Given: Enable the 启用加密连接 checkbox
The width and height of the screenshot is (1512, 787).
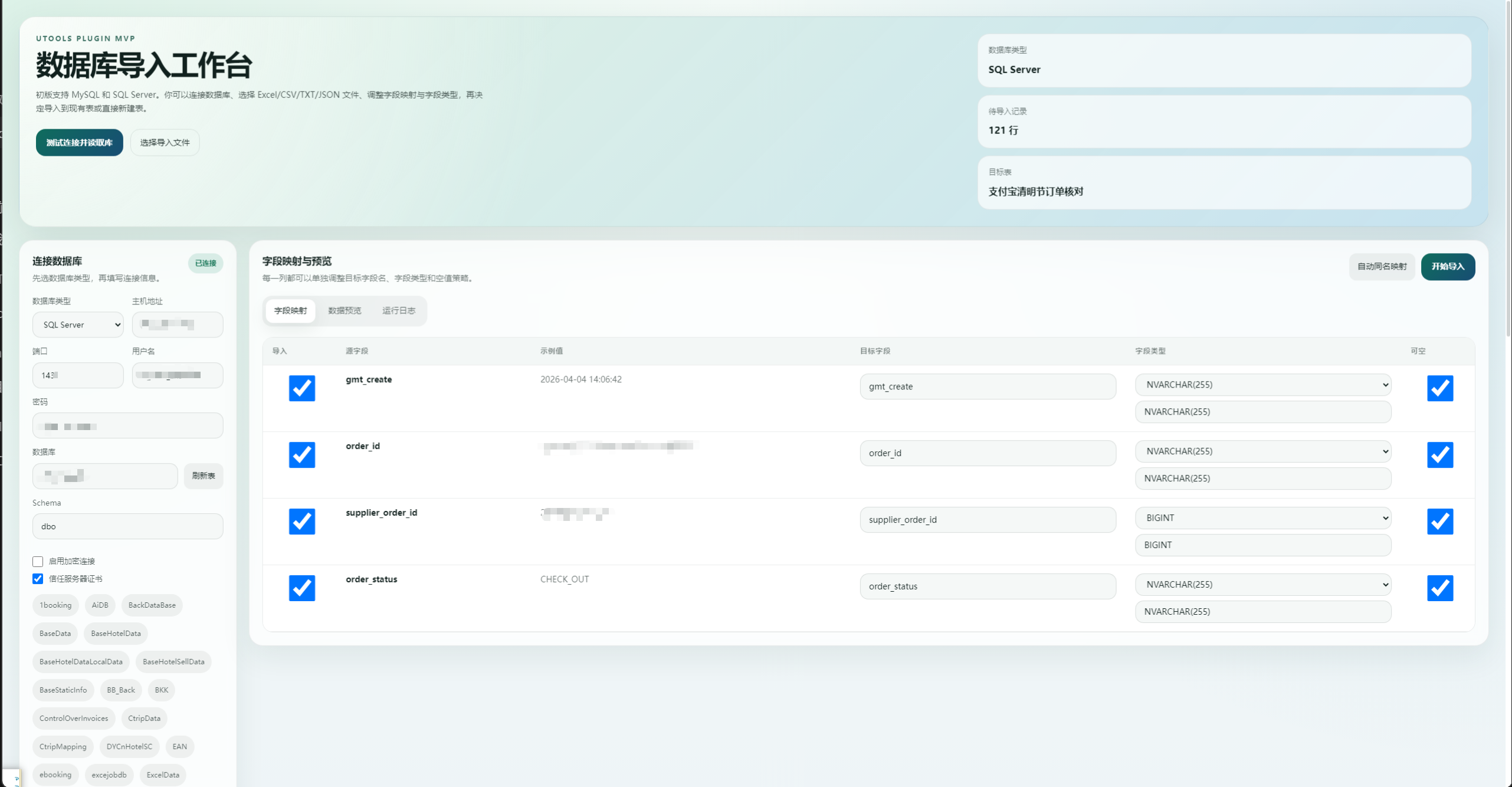Looking at the screenshot, I should 38,561.
